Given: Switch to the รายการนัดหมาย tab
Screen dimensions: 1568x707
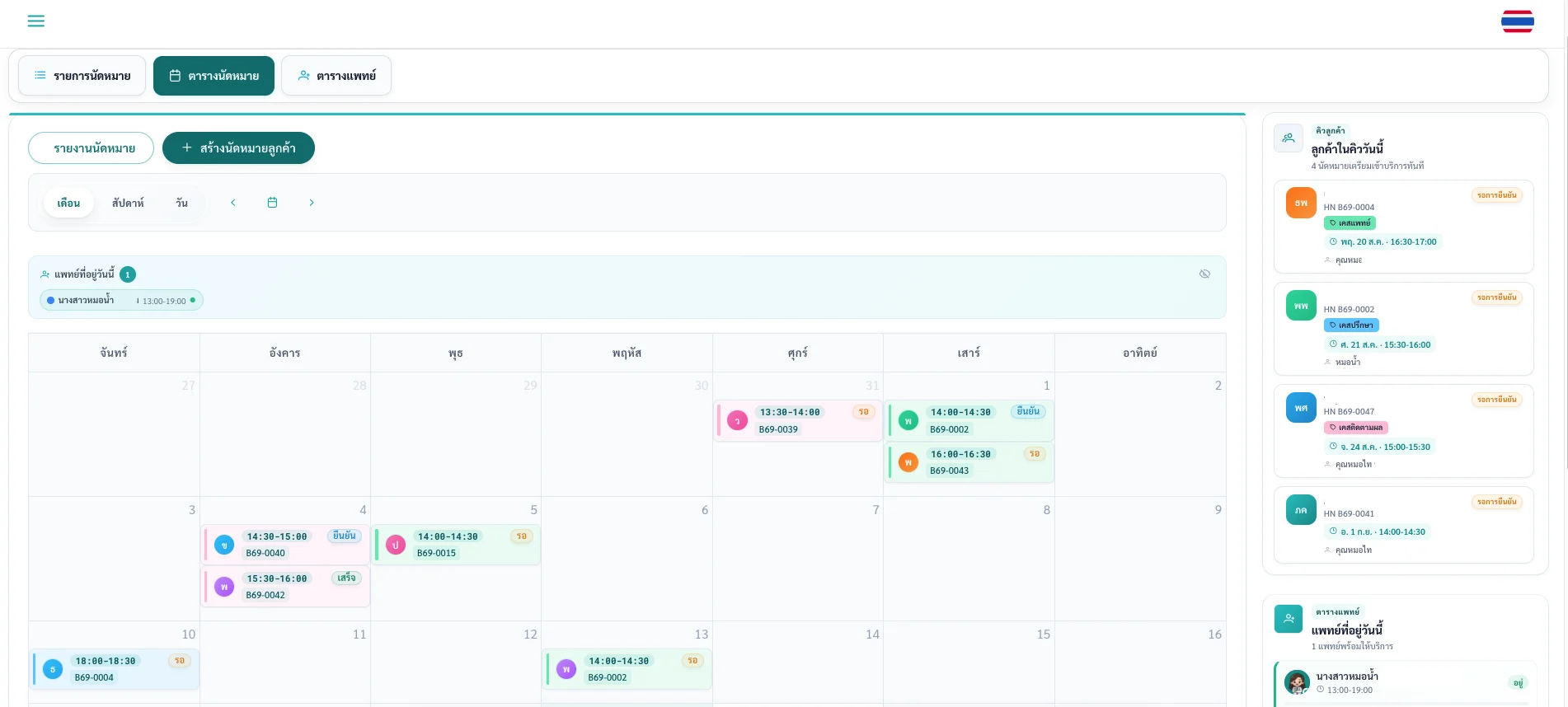Looking at the screenshot, I should [82, 76].
